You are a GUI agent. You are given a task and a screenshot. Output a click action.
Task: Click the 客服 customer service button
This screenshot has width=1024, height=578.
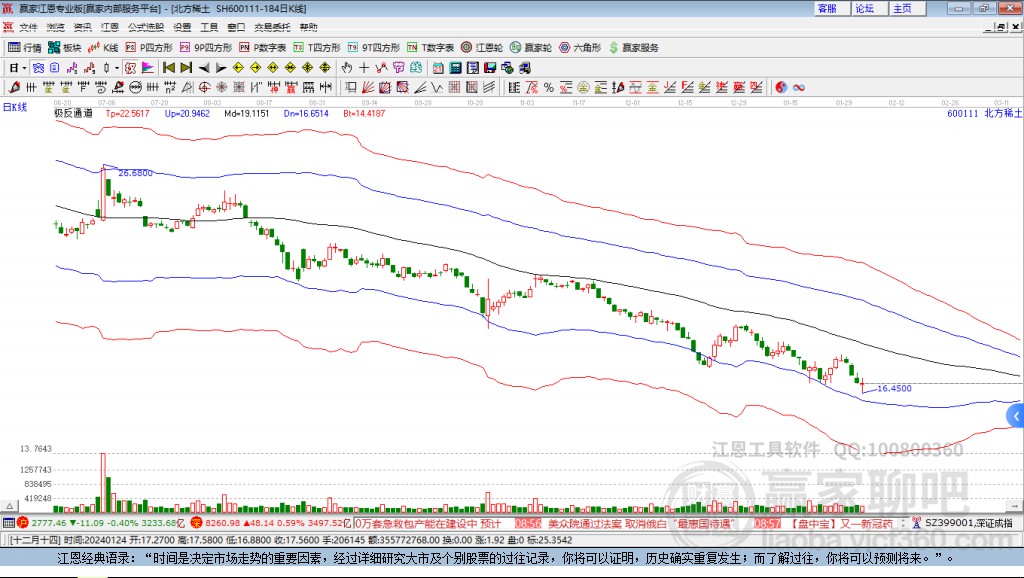[832, 8]
